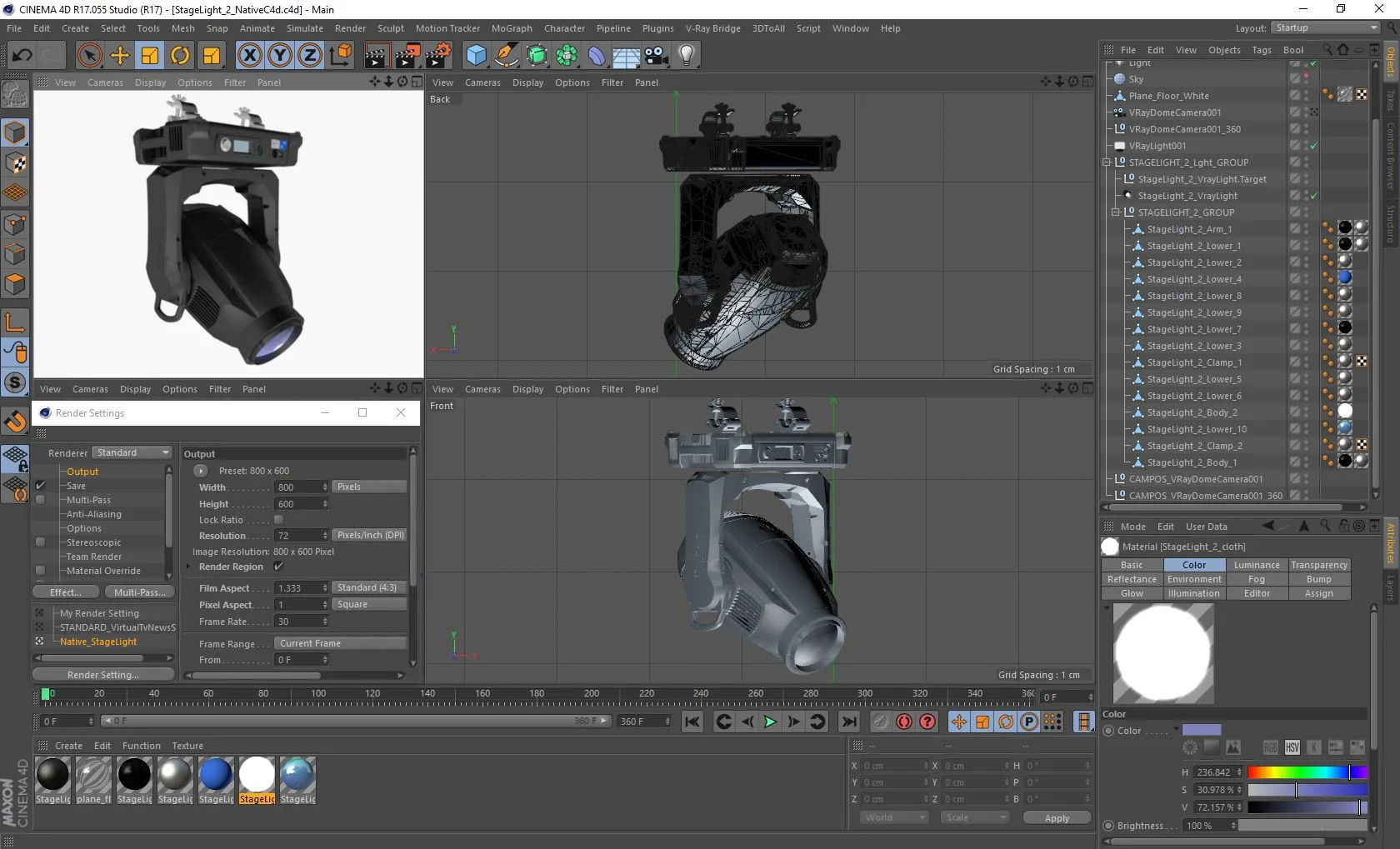This screenshot has height=849, width=1400.
Task: Open the Renderer dropdown set to Standard
Action: [132, 452]
